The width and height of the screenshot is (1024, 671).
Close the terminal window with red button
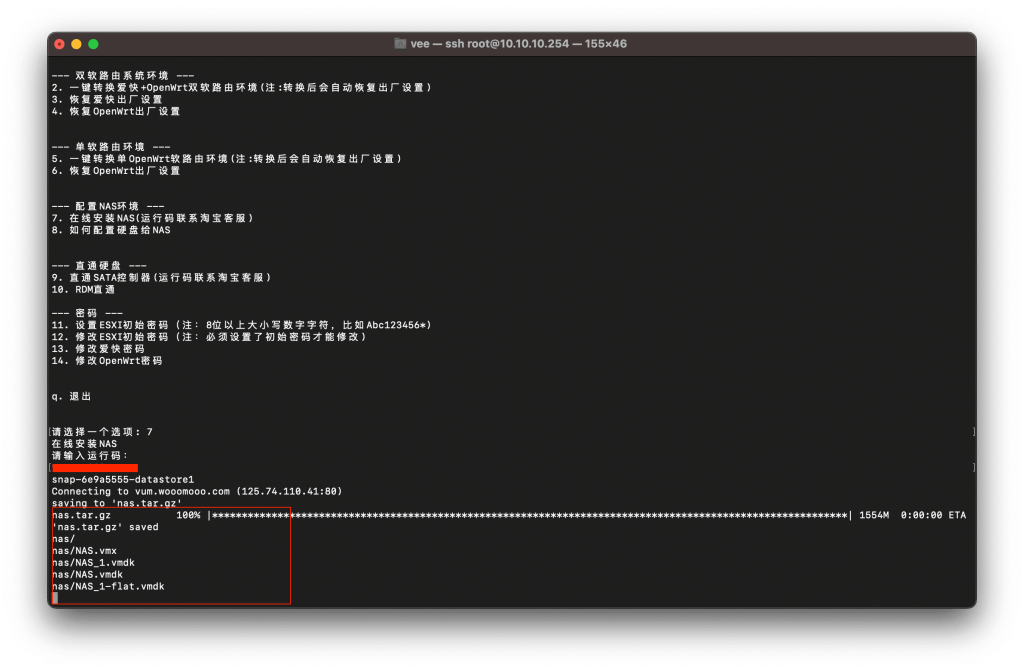(x=60, y=44)
